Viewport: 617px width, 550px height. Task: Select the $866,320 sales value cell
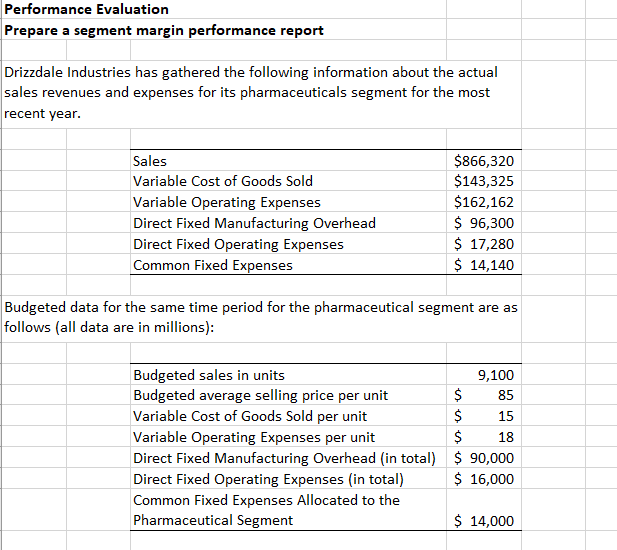click(484, 161)
